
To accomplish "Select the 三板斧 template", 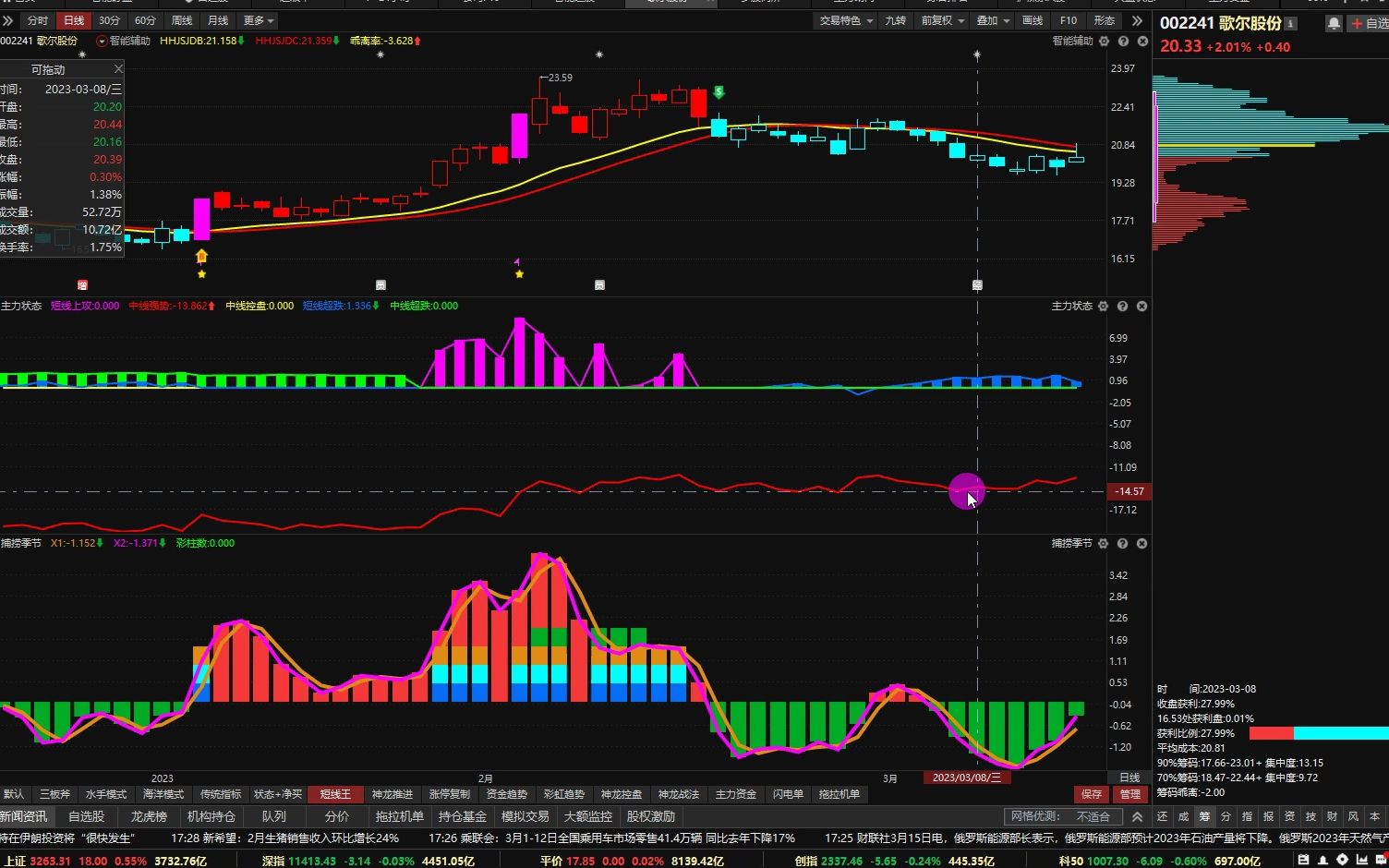I will click(54, 795).
